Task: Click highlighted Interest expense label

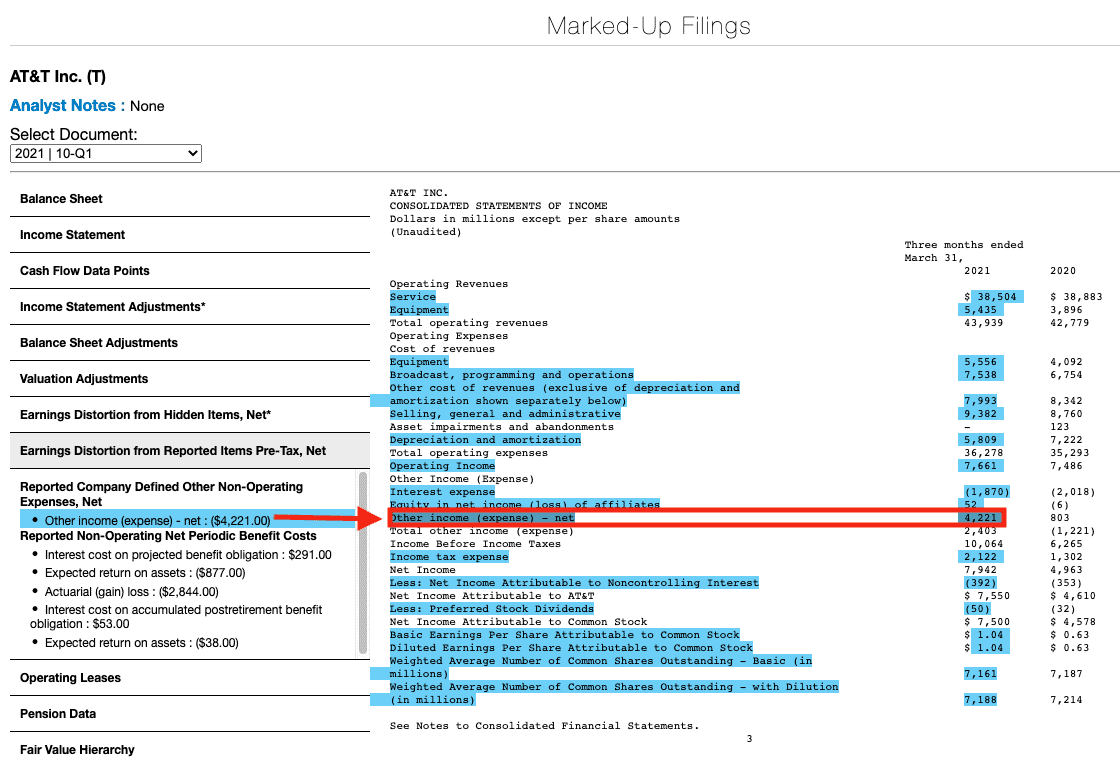Action: tap(442, 492)
